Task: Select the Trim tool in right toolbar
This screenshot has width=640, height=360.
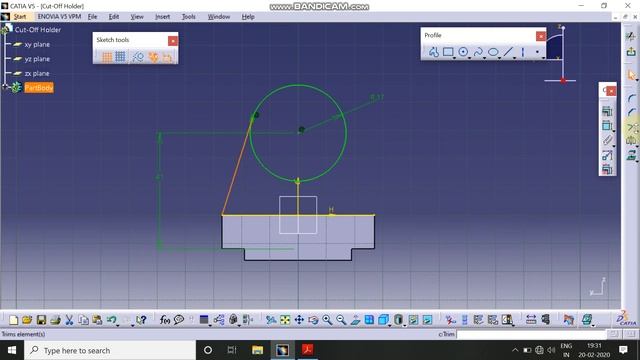Action: 631,128
